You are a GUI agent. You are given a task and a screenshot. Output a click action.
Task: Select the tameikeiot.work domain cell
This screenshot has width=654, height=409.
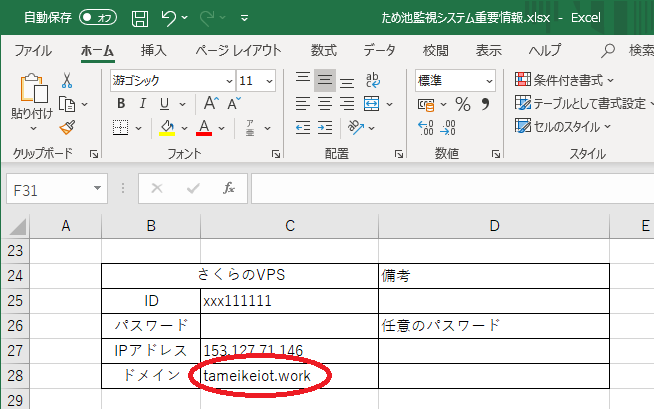(289, 376)
